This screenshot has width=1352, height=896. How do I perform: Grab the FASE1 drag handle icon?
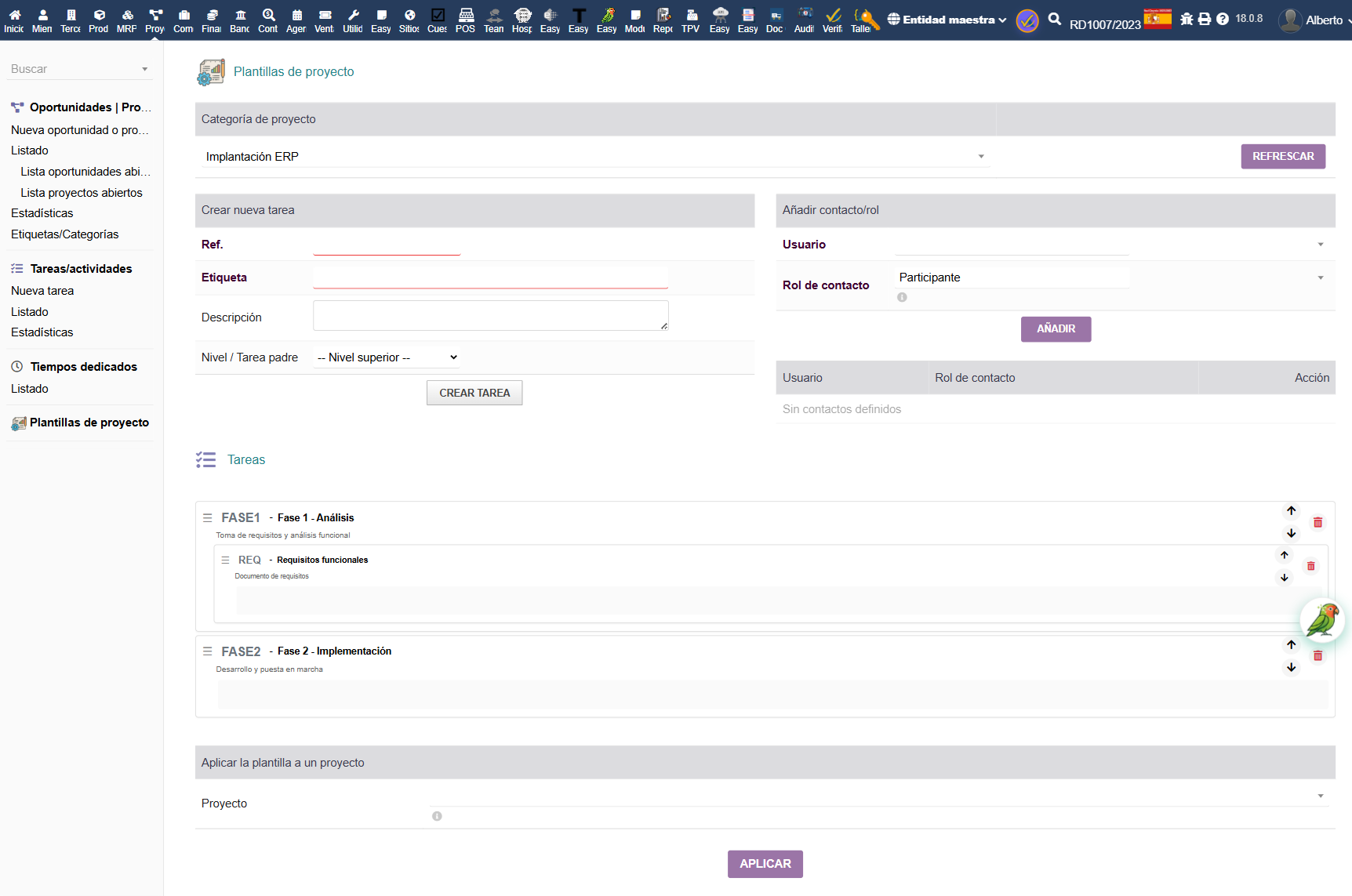(207, 518)
